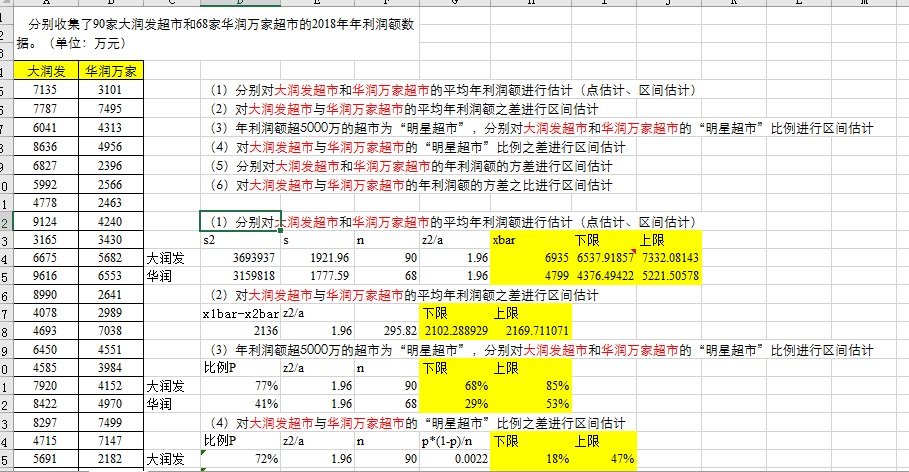Viewport: 909px width, 472px height.
Task: Select the p*(1-p)/n header cell
Action: coord(455,441)
